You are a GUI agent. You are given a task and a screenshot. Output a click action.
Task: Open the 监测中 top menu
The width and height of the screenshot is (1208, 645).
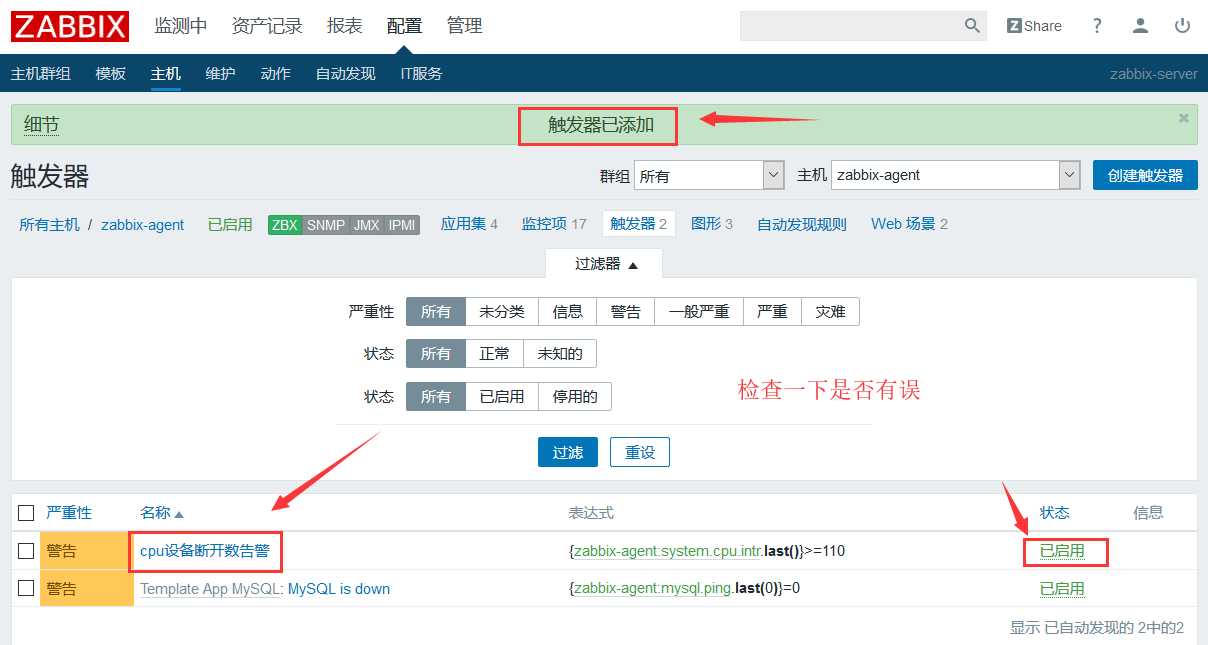(x=181, y=26)
